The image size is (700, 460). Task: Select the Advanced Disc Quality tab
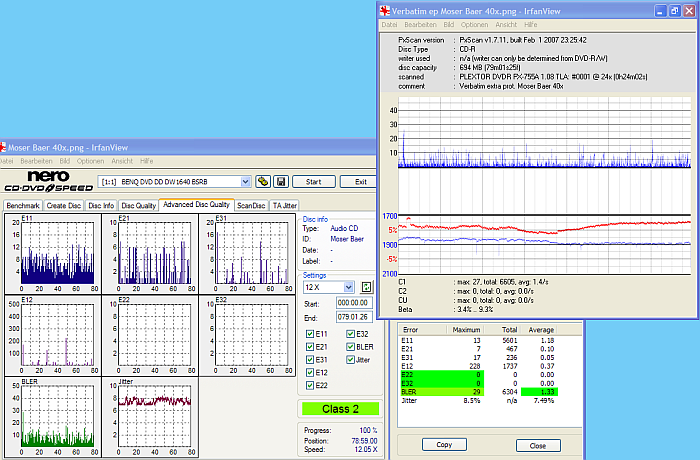196,205
